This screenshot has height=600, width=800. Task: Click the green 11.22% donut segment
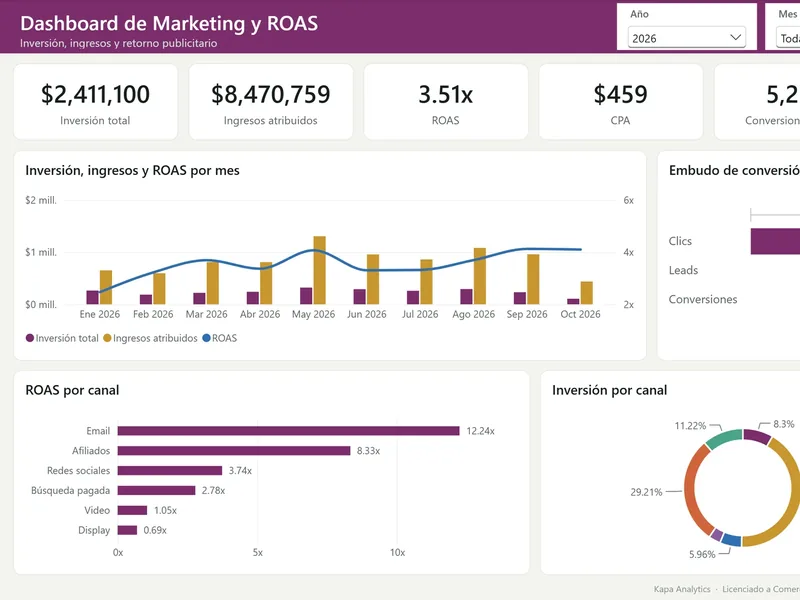(723, 439)
